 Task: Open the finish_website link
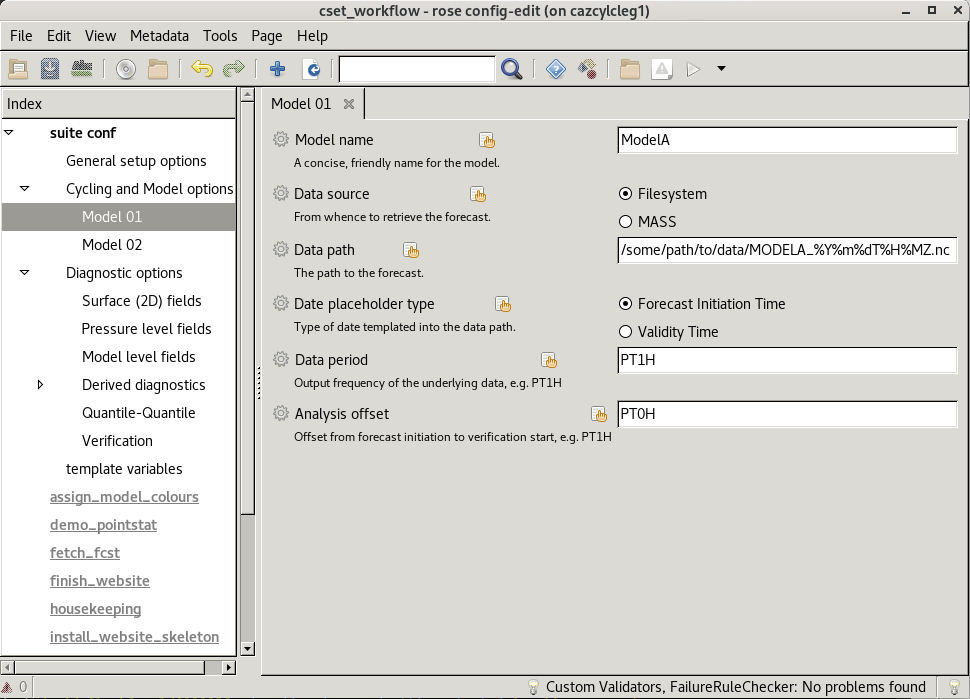(x=100, y=580)
